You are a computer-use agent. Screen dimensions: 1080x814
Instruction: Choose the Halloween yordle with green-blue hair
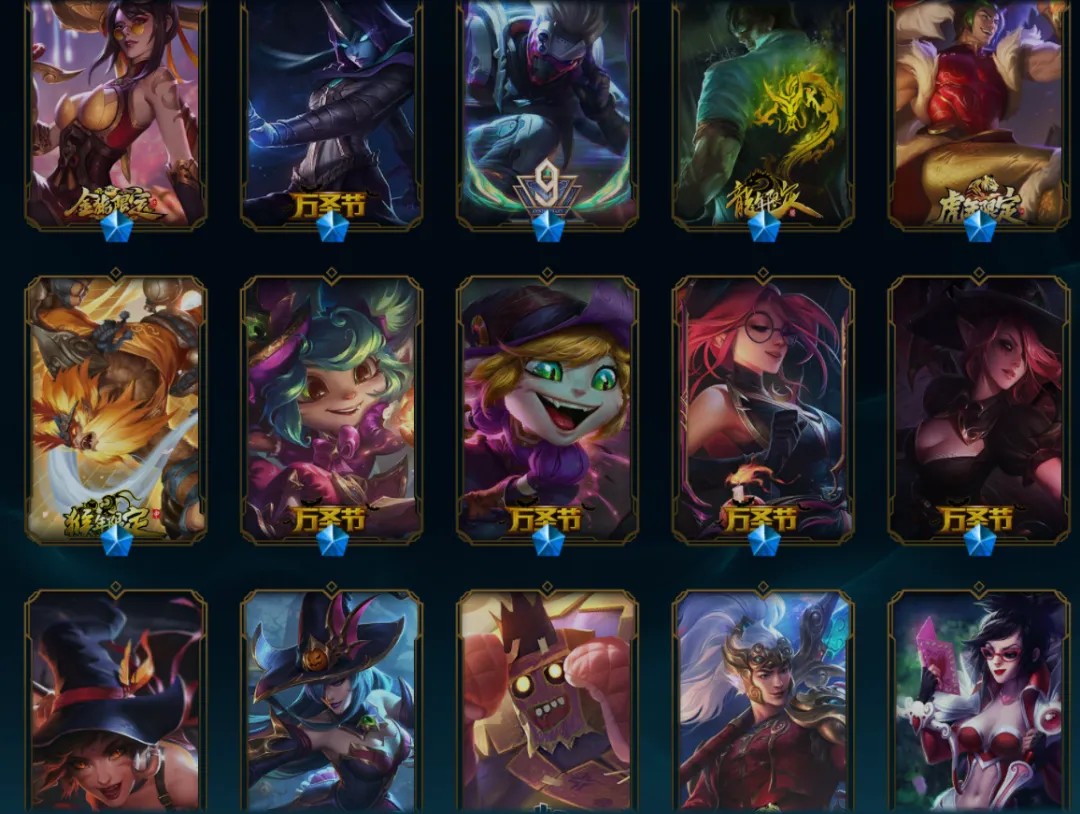coord(331,410)
